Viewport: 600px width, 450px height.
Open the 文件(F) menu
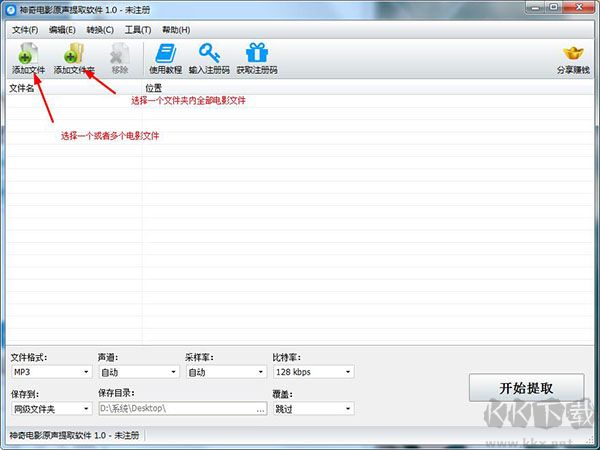pos(25,30)
